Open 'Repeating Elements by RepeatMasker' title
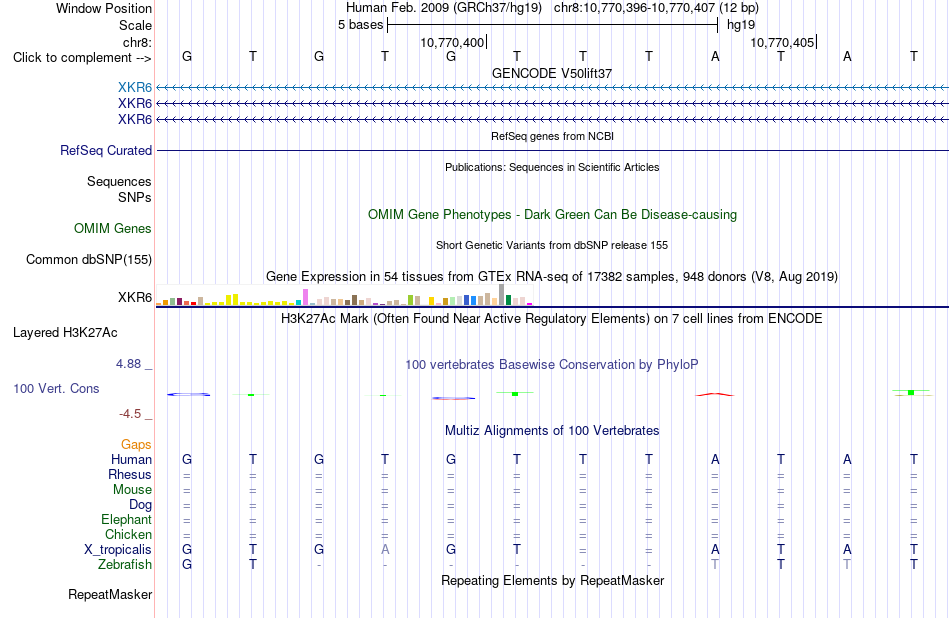Image resolution: width=950 pixels, height=618 pixels. [x=552, y=580]
